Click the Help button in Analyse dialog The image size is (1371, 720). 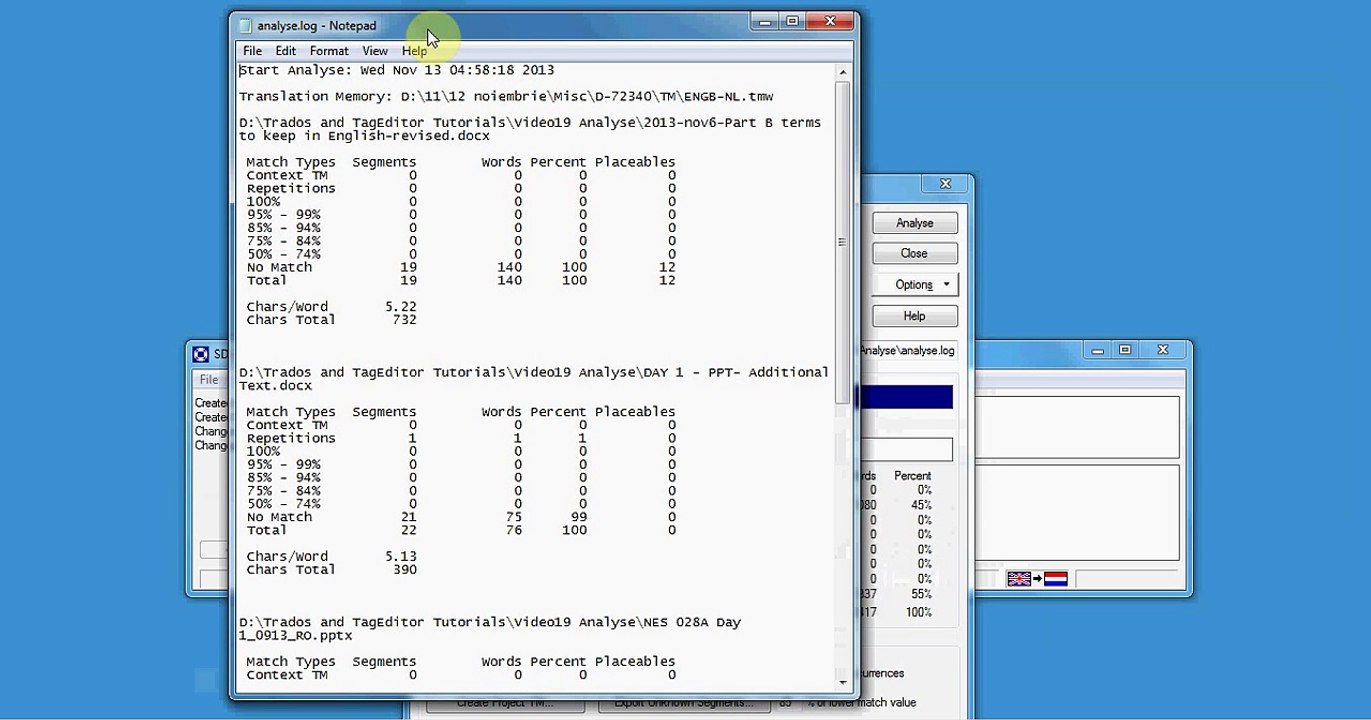pos(914,316)
